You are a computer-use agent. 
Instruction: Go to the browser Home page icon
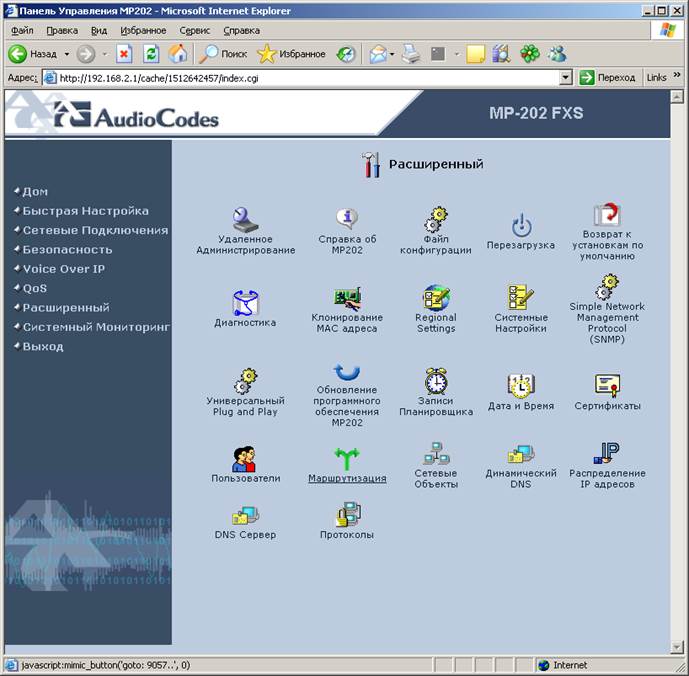point(178,54)
